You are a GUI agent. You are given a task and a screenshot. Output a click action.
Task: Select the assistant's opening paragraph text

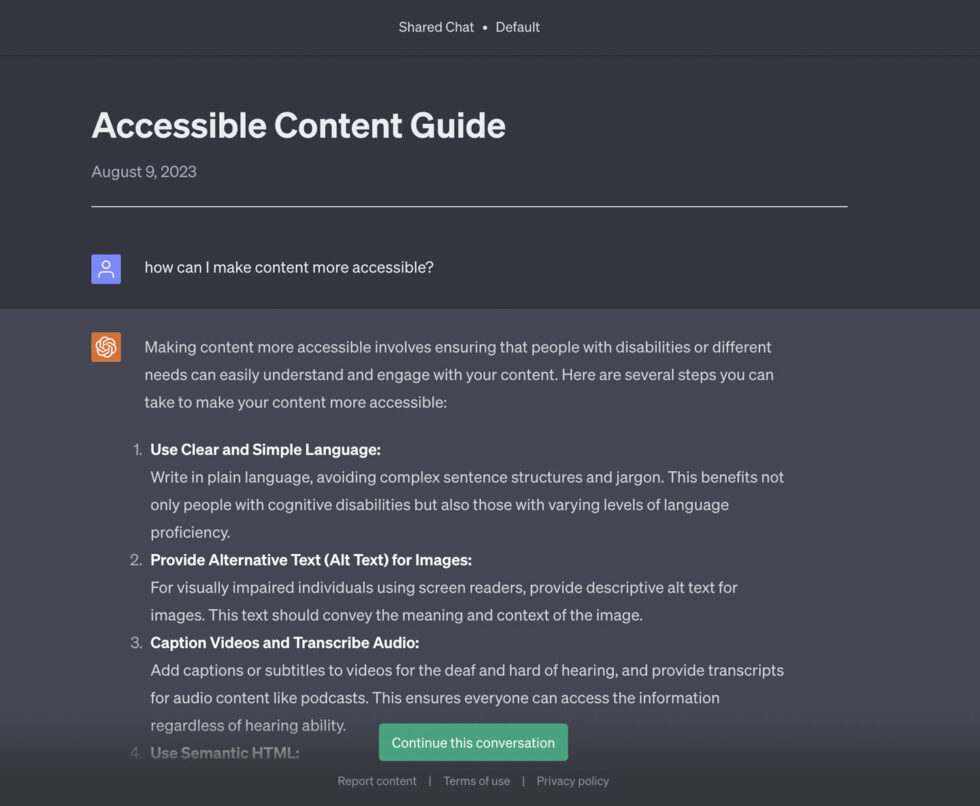coord(460,375)
